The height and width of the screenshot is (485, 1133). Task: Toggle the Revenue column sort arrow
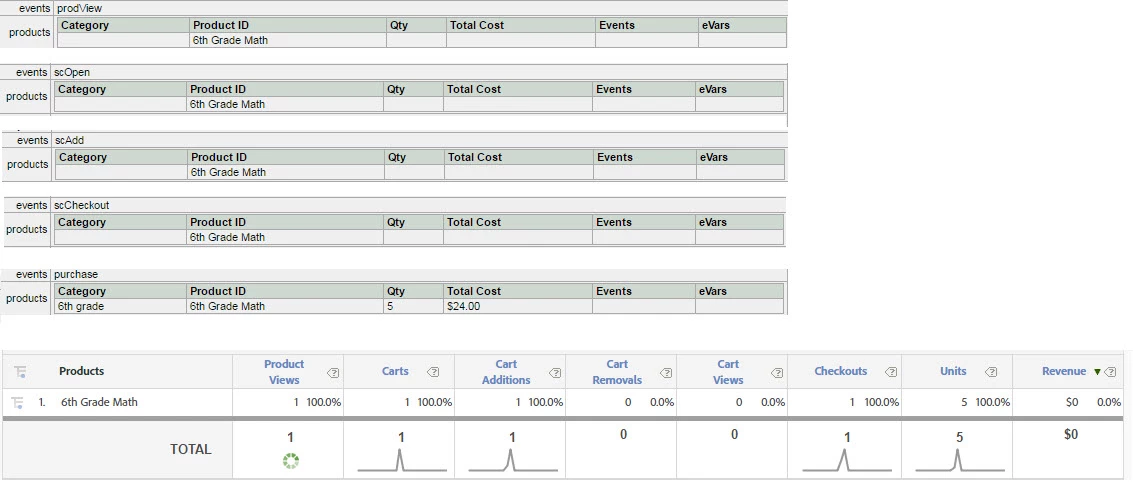tap(1097, 372)
